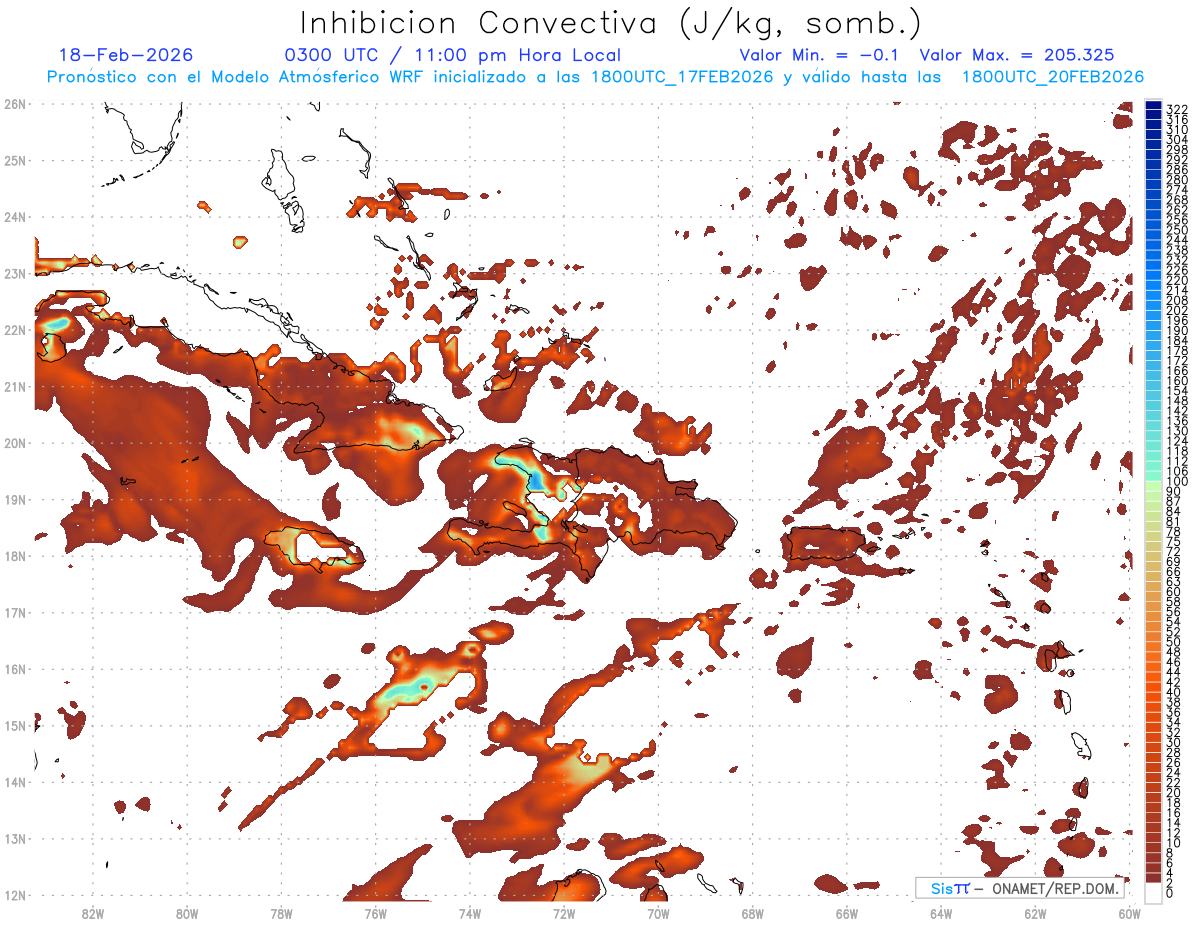Image resolution: width=1200 pixels, height=927 pixels.
Task: Click latitude label 19N
Action: (x=15, y=499)
